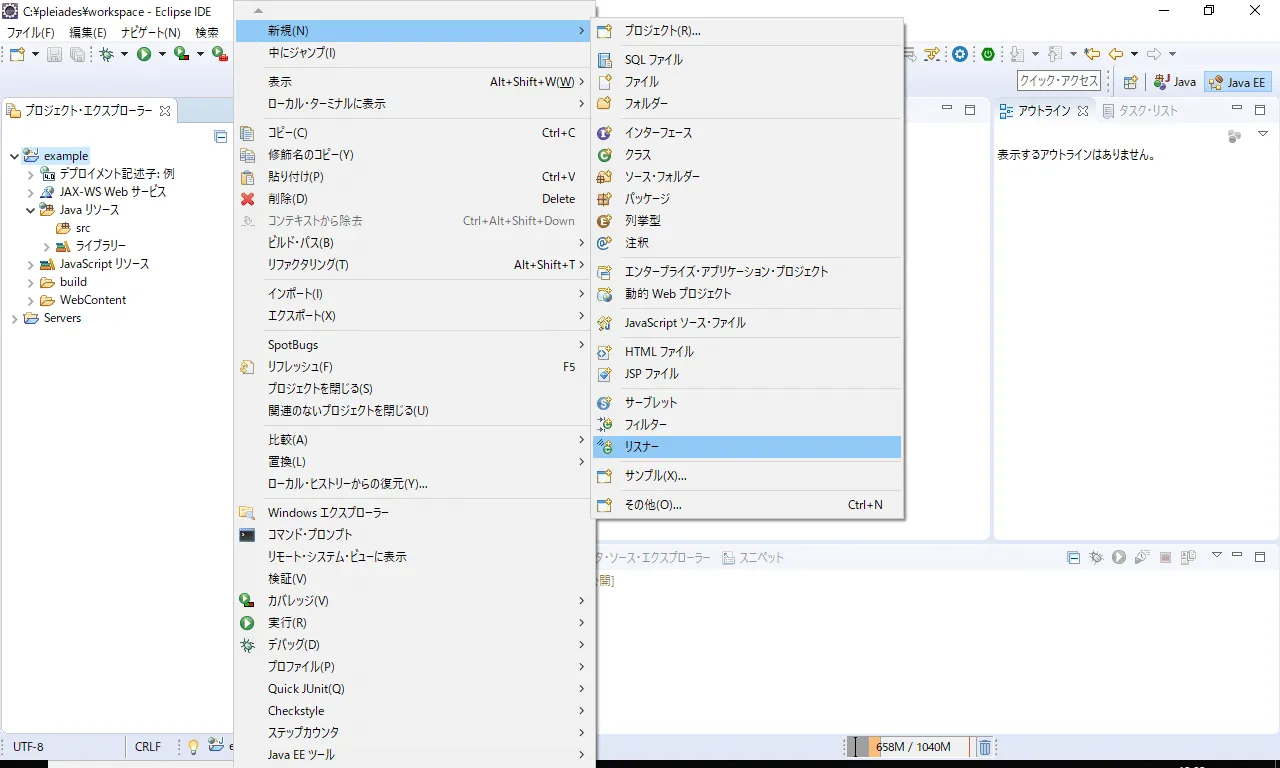Viewport: 1280px width, 768px height.
Task: Open Back history dropdown arrow
Action: point(1134,54)
